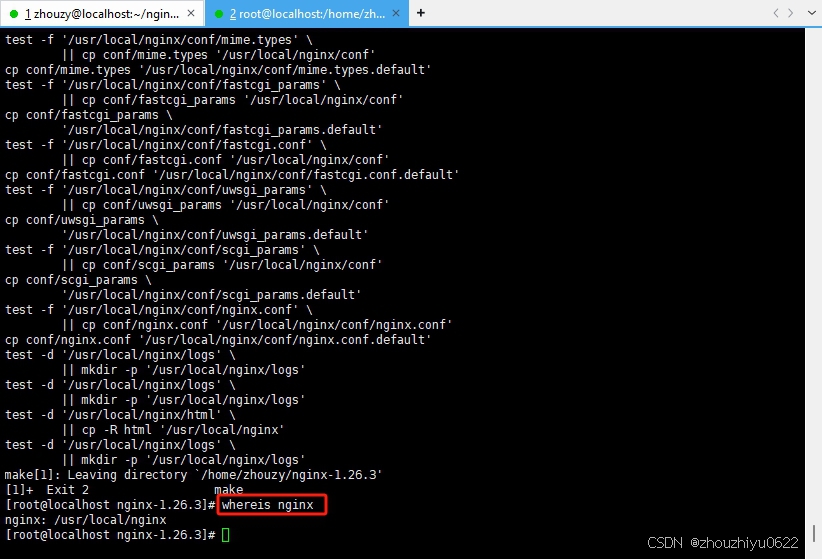Click the 'fastcgi_params.default' path line
822x559 pixels.
coord(222,130)
